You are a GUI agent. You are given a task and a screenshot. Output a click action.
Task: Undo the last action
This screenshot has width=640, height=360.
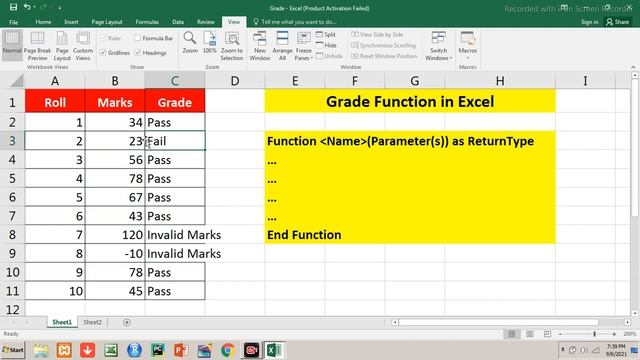click(x=27, y=7)
